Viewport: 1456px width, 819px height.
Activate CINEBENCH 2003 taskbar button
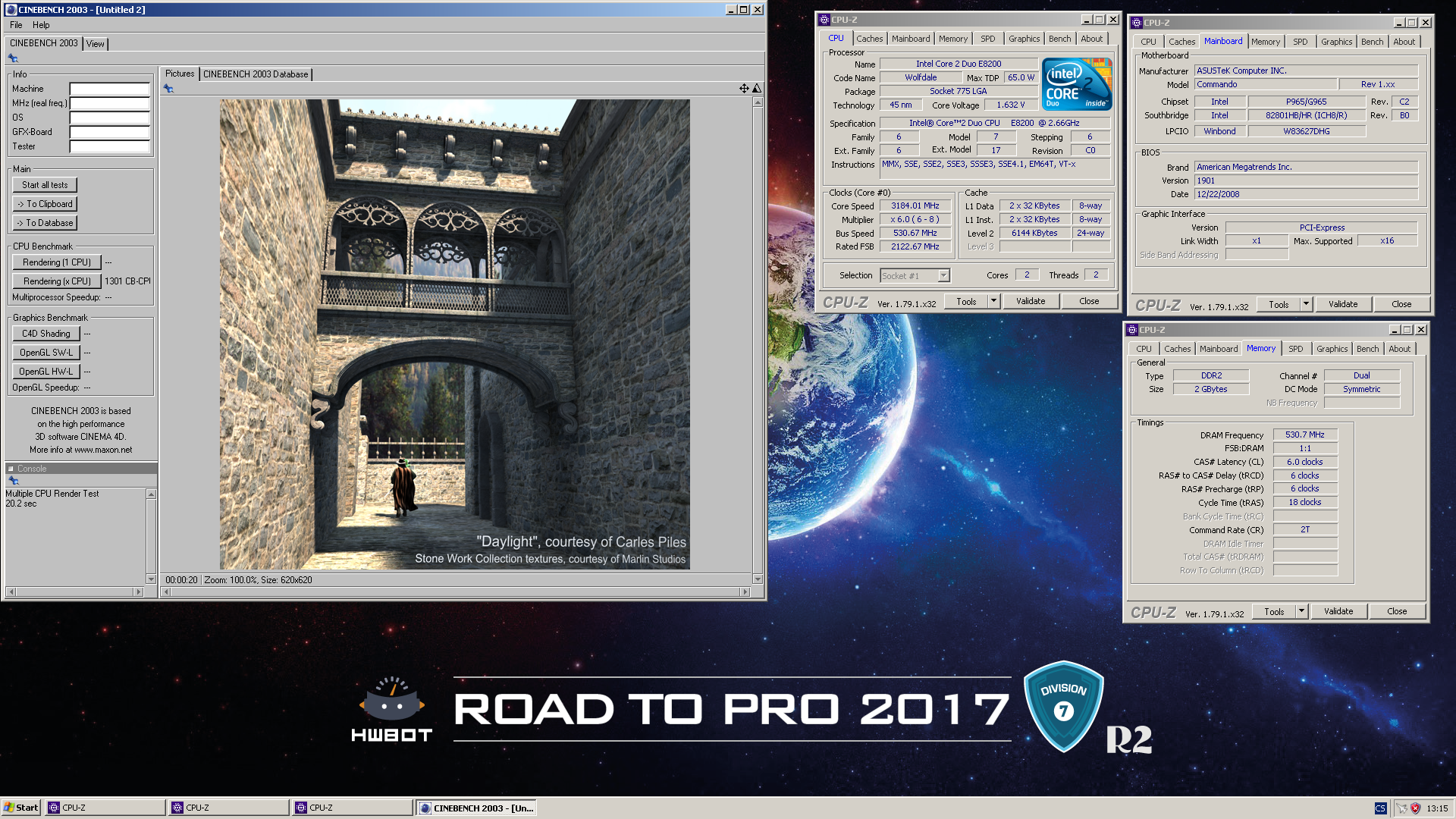(477, 808)
